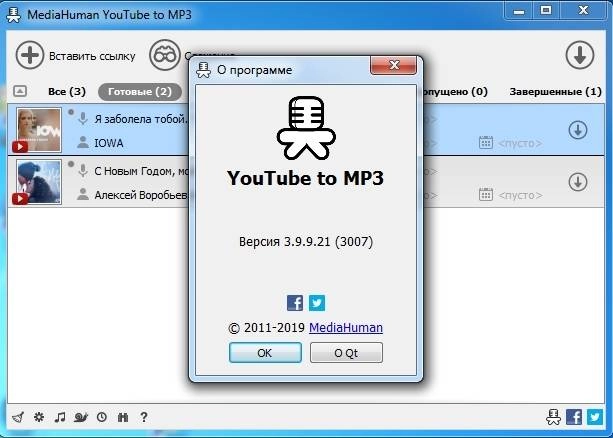Confirm the About dialog with OK
Screen dimensions: 613x438
coord(265,353)
